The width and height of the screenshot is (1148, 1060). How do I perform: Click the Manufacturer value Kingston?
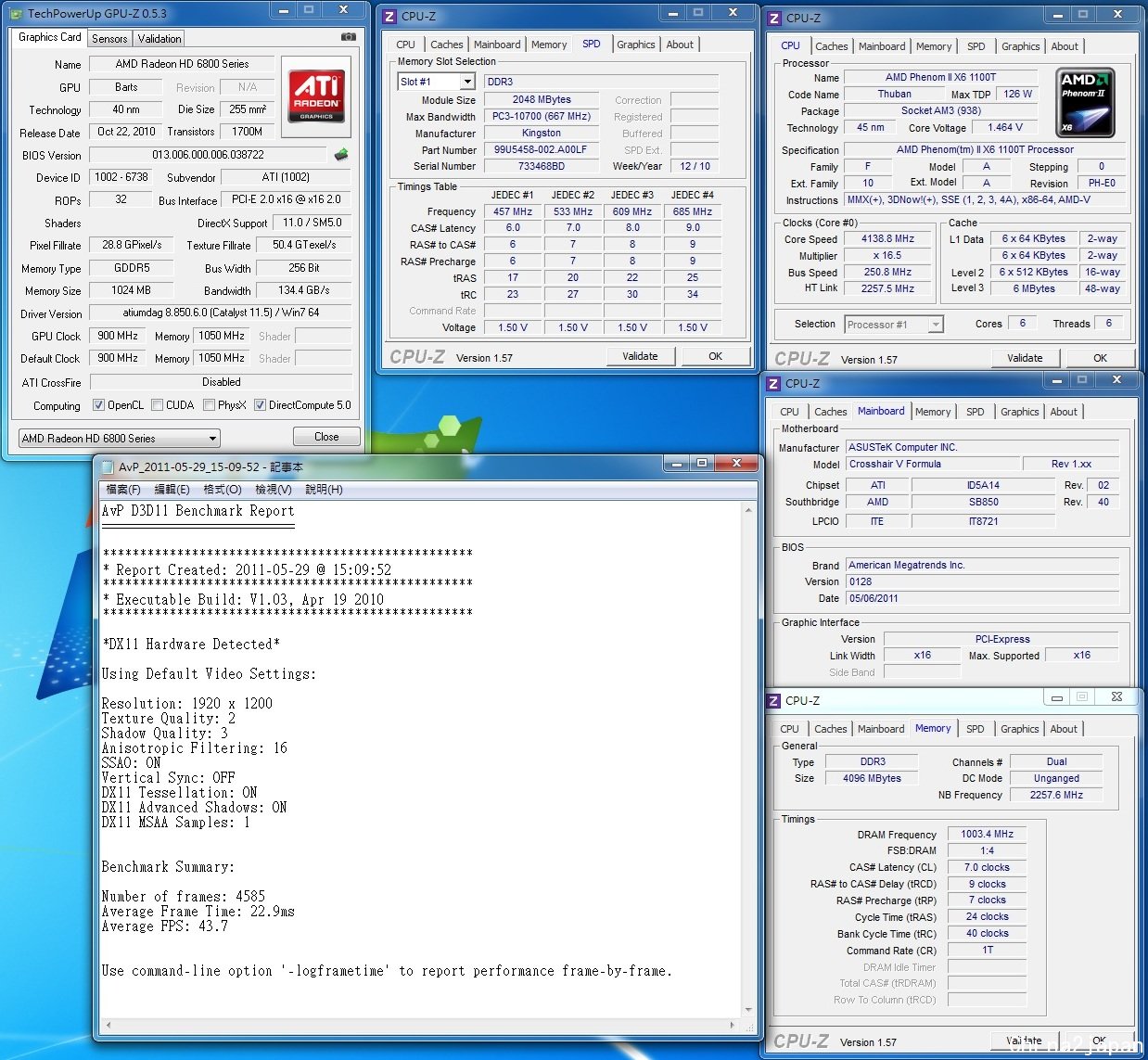540,133
